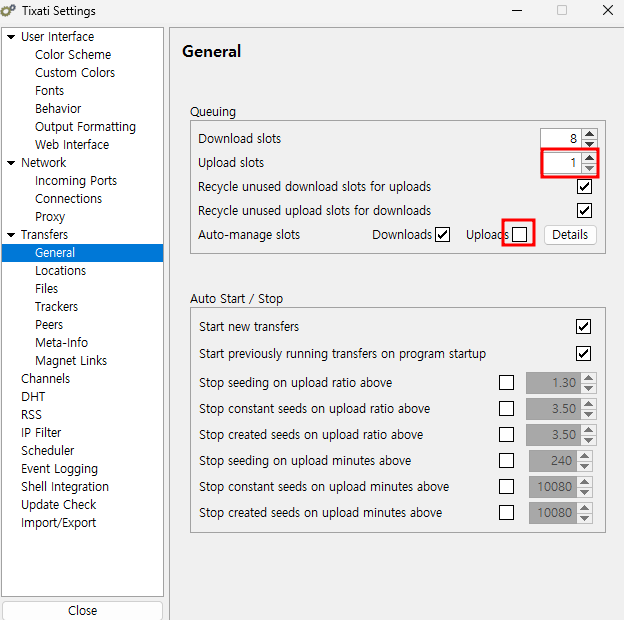
Task: Toggle Start previously running transfers on startup
Action: (x=583, y=353)
